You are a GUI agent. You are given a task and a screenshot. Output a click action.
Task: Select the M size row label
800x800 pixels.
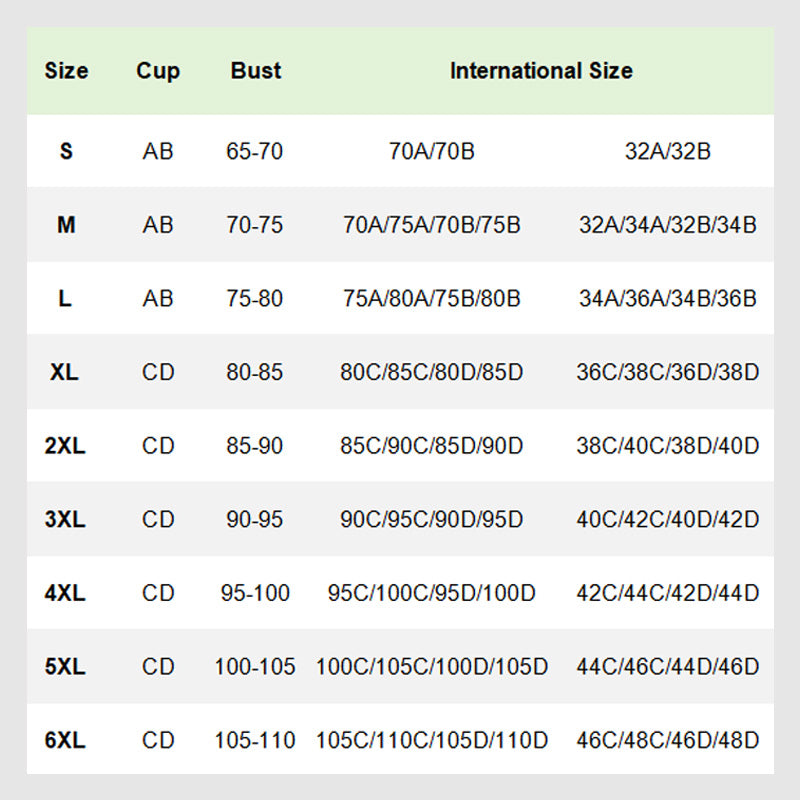pos(66,225)
